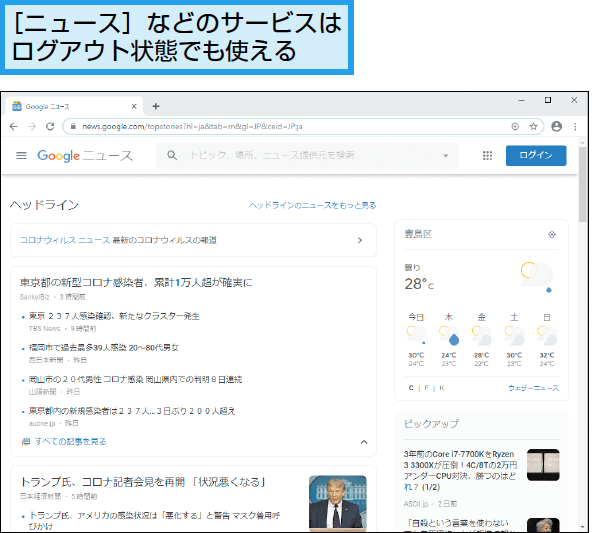
Task: Click Sunday (日) forecast icon
Action: 547,336
